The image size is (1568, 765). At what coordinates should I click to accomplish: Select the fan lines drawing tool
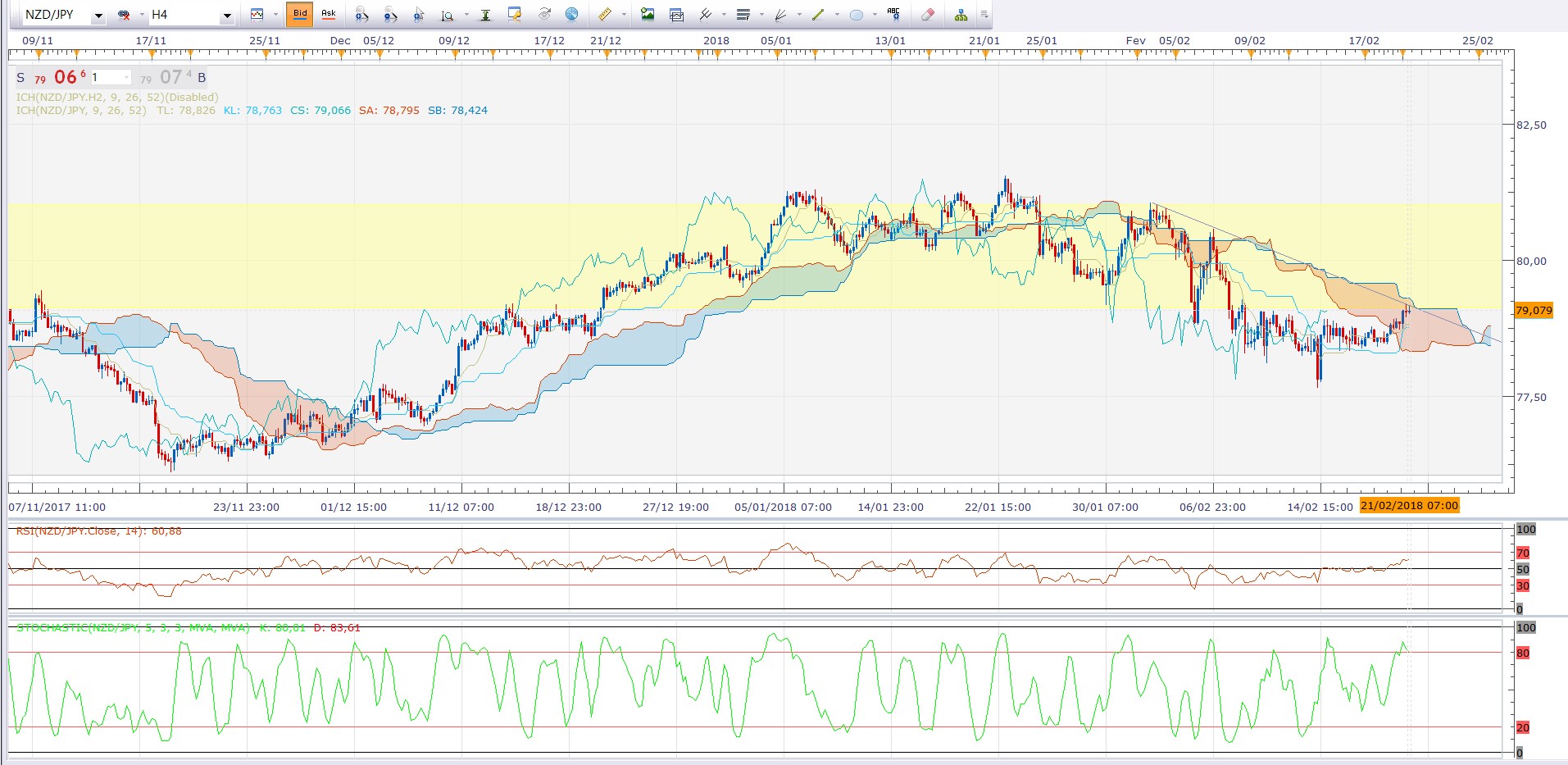tap(780, 15)
